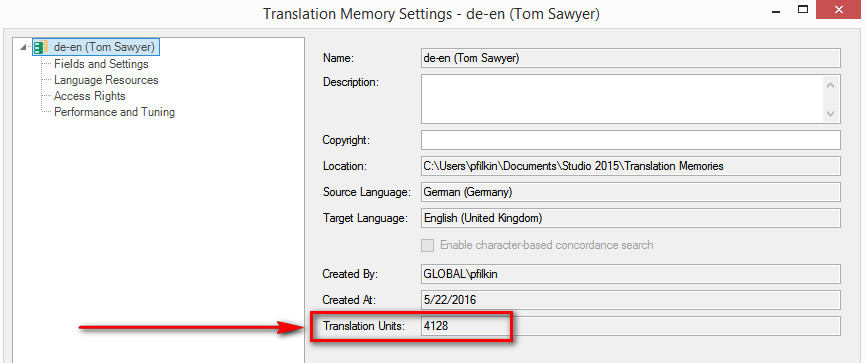This screenshot has height=363, width=865.
Task: Click the Location path field
Action: coord(631,166)
